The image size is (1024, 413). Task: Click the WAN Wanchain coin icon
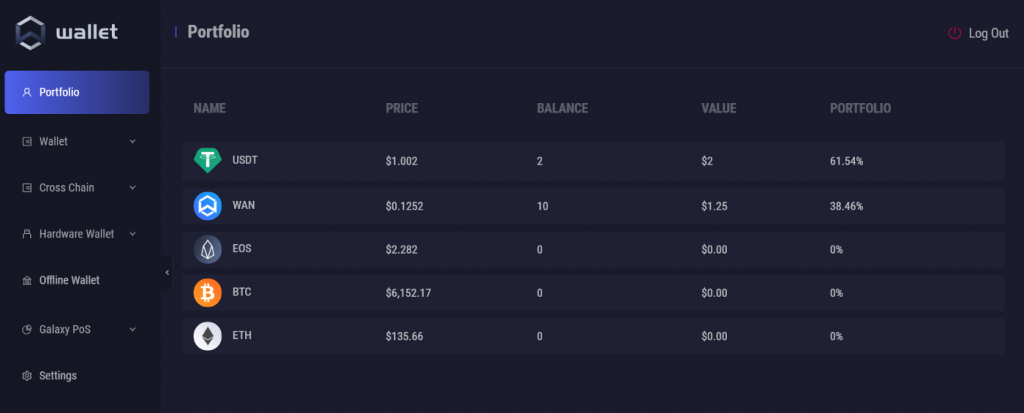(x=207, y=205)
